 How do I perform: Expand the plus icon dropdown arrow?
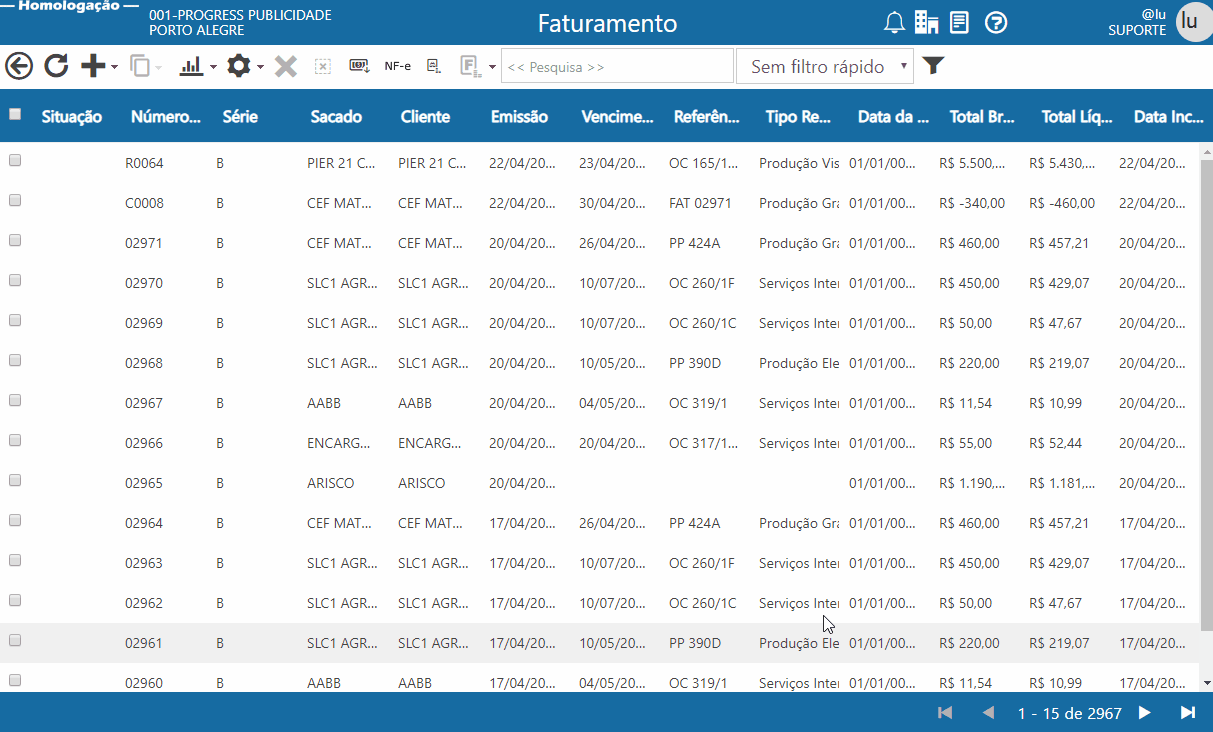coord(114,67)
